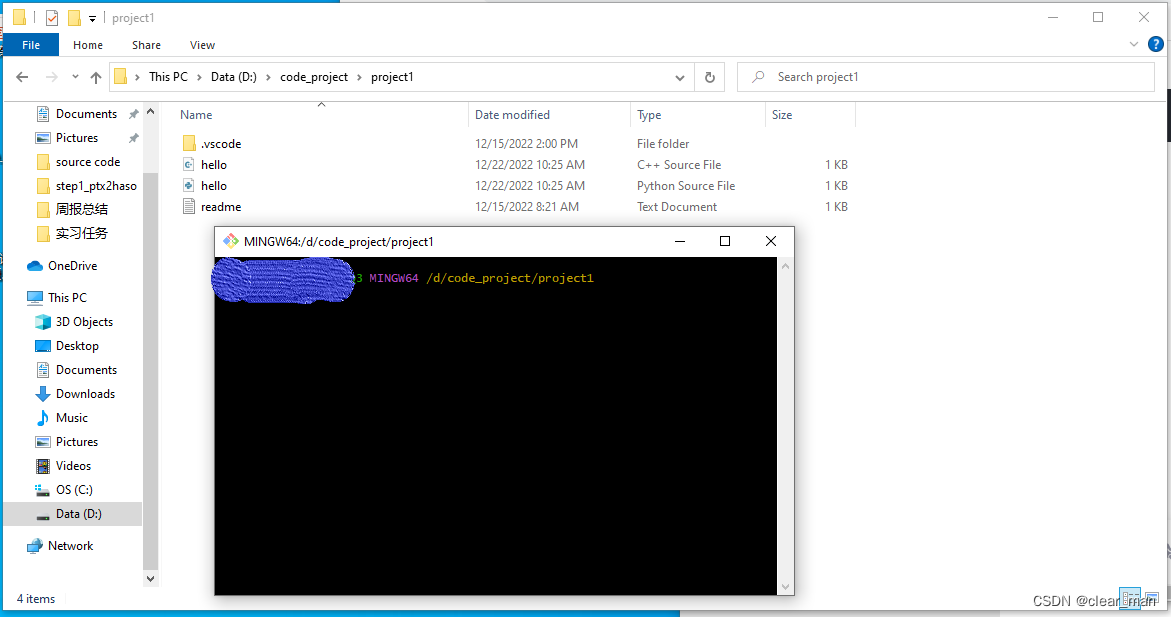Viewport: 1171px width, 617px height.
Task: Open the 周报总结 folder in sidebar
Action: coord(81,209)
